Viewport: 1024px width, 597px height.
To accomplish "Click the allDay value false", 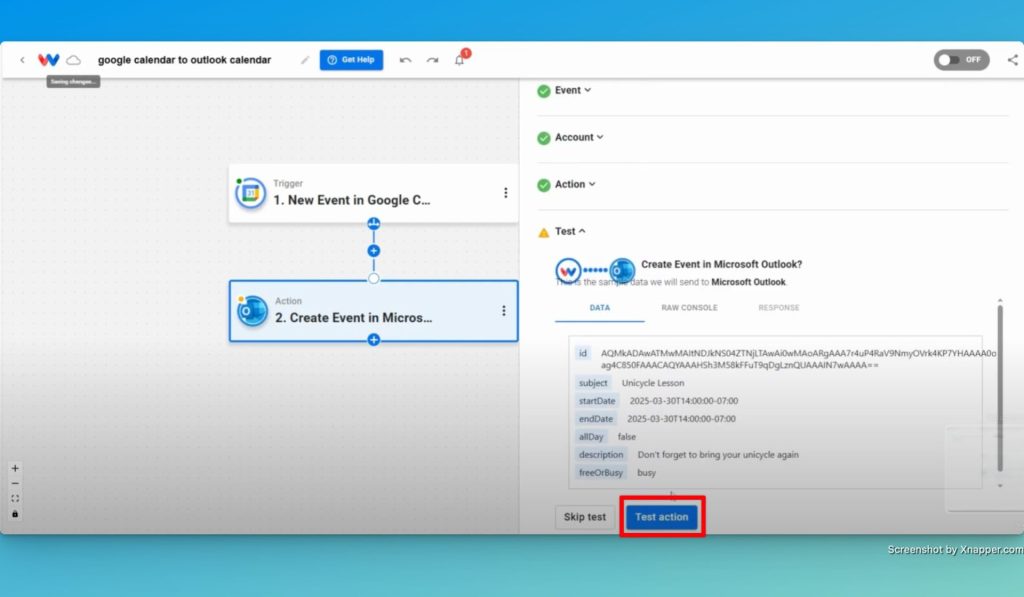I will [x=627, y=437].
